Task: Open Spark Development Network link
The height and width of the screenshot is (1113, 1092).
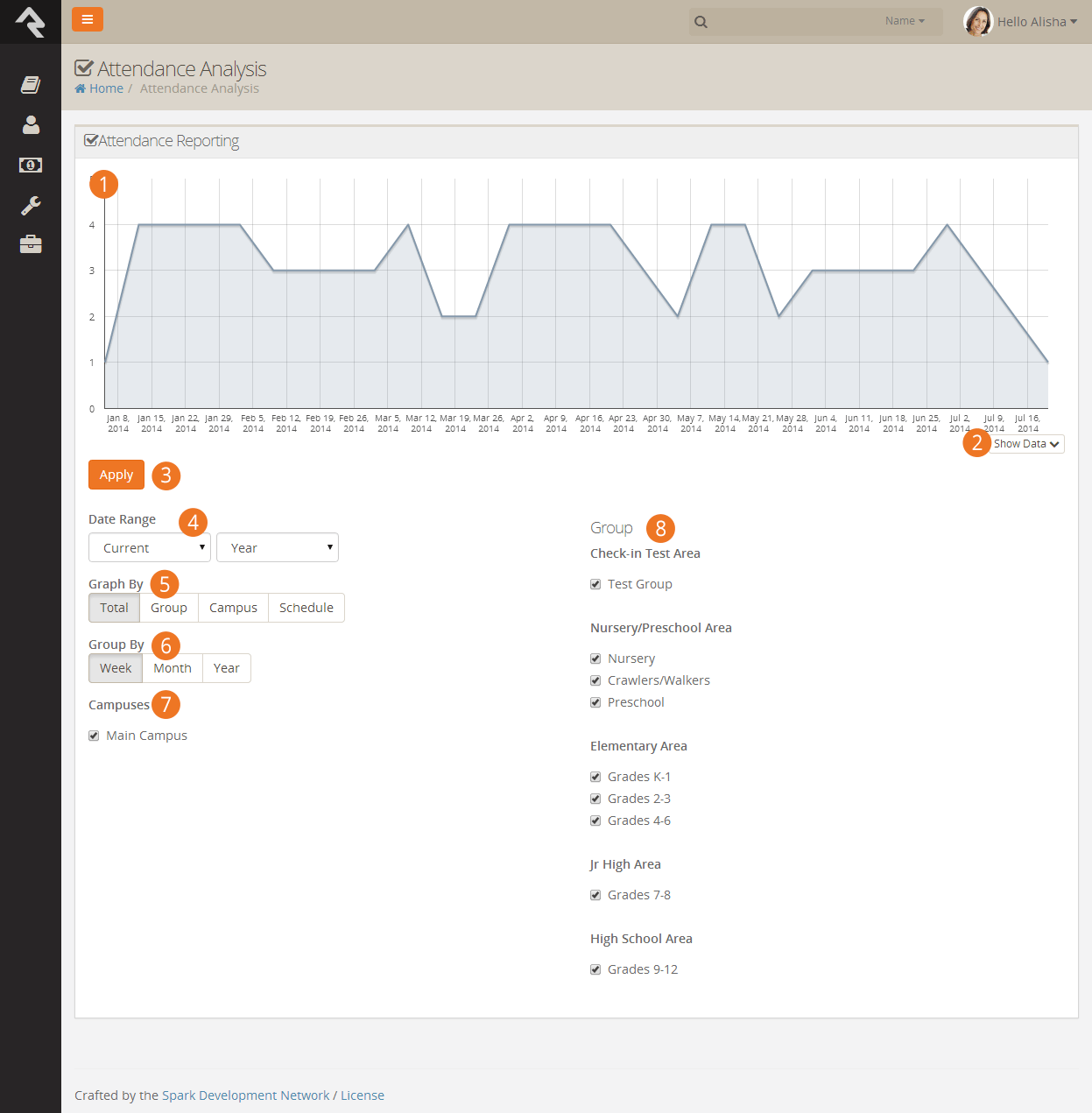Action: [246, 1095]
